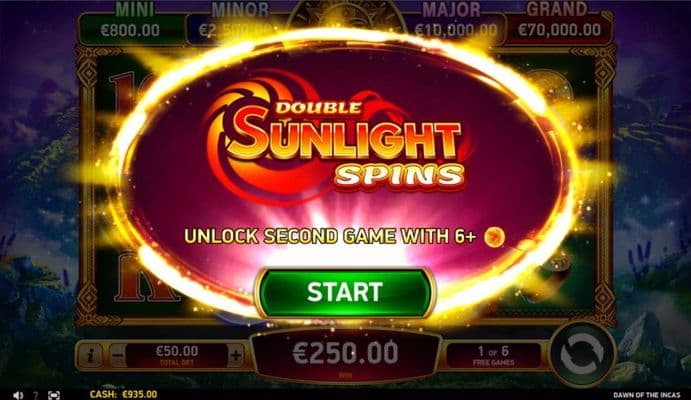Click the 1 of 6 free games counter
The width and height of the screenshot is (691, 400).
493,355
